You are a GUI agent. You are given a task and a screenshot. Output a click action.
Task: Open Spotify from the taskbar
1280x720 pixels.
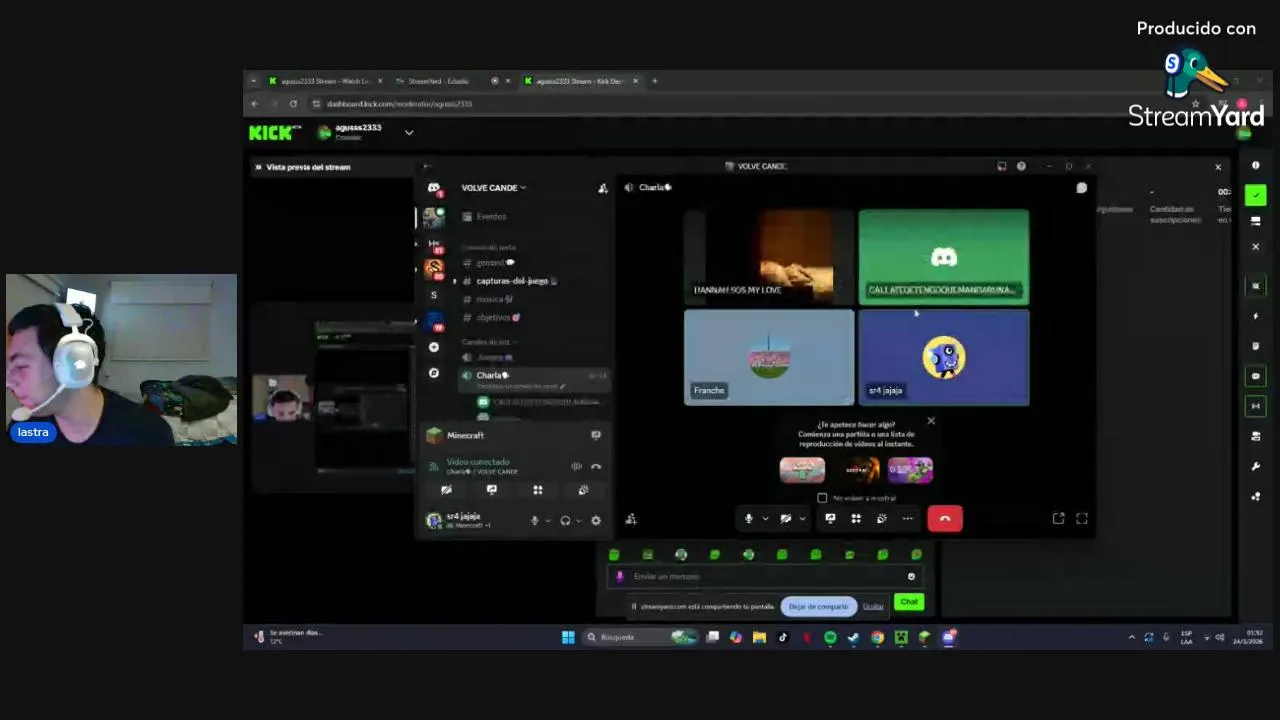pyautogui.click(x=830, y=637)
